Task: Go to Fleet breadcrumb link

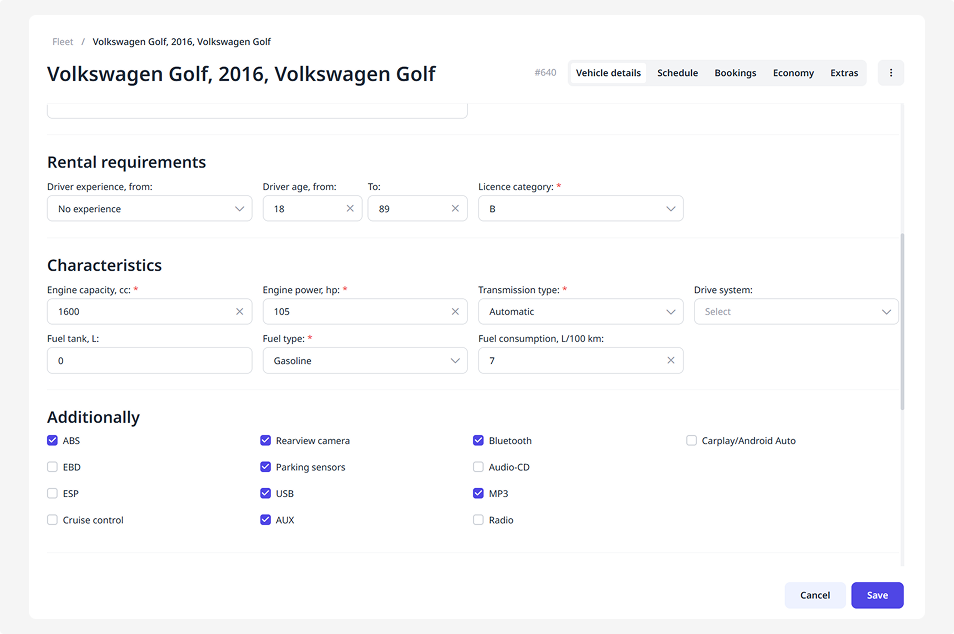Action: tap(63, 42)
